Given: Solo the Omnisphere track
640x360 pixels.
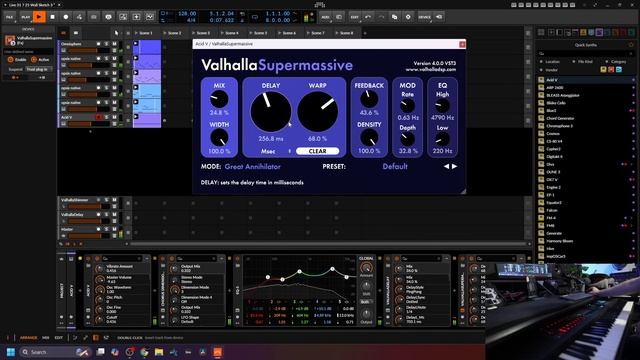Looking at the screenshot, I should pyautogui.click(x=107, y=44).
